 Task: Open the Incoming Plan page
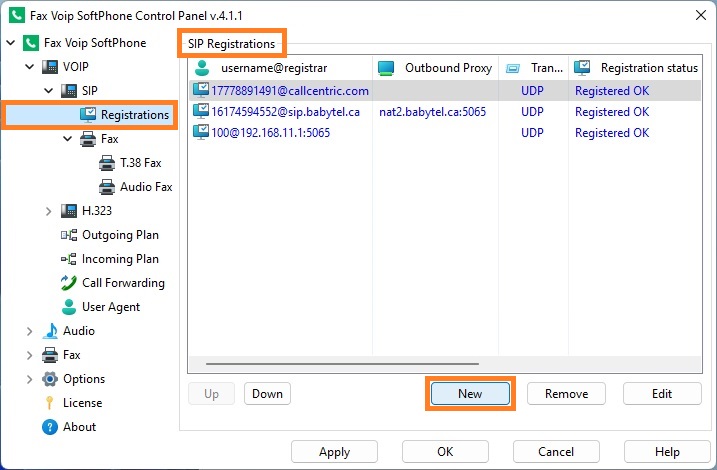[120, 259]
